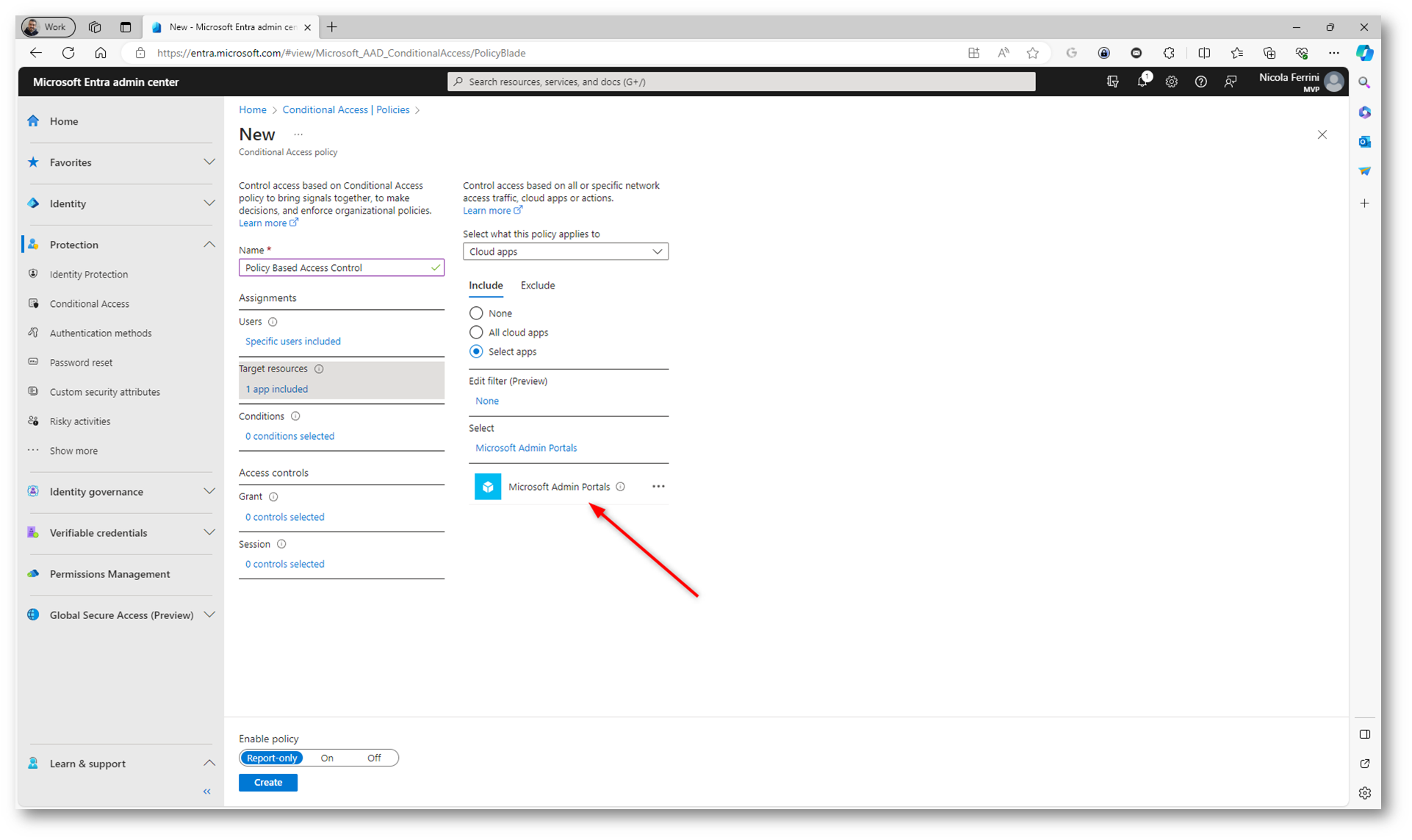Add this page to favorites star
The image size is (1412, 840).
pos(1033,53)
